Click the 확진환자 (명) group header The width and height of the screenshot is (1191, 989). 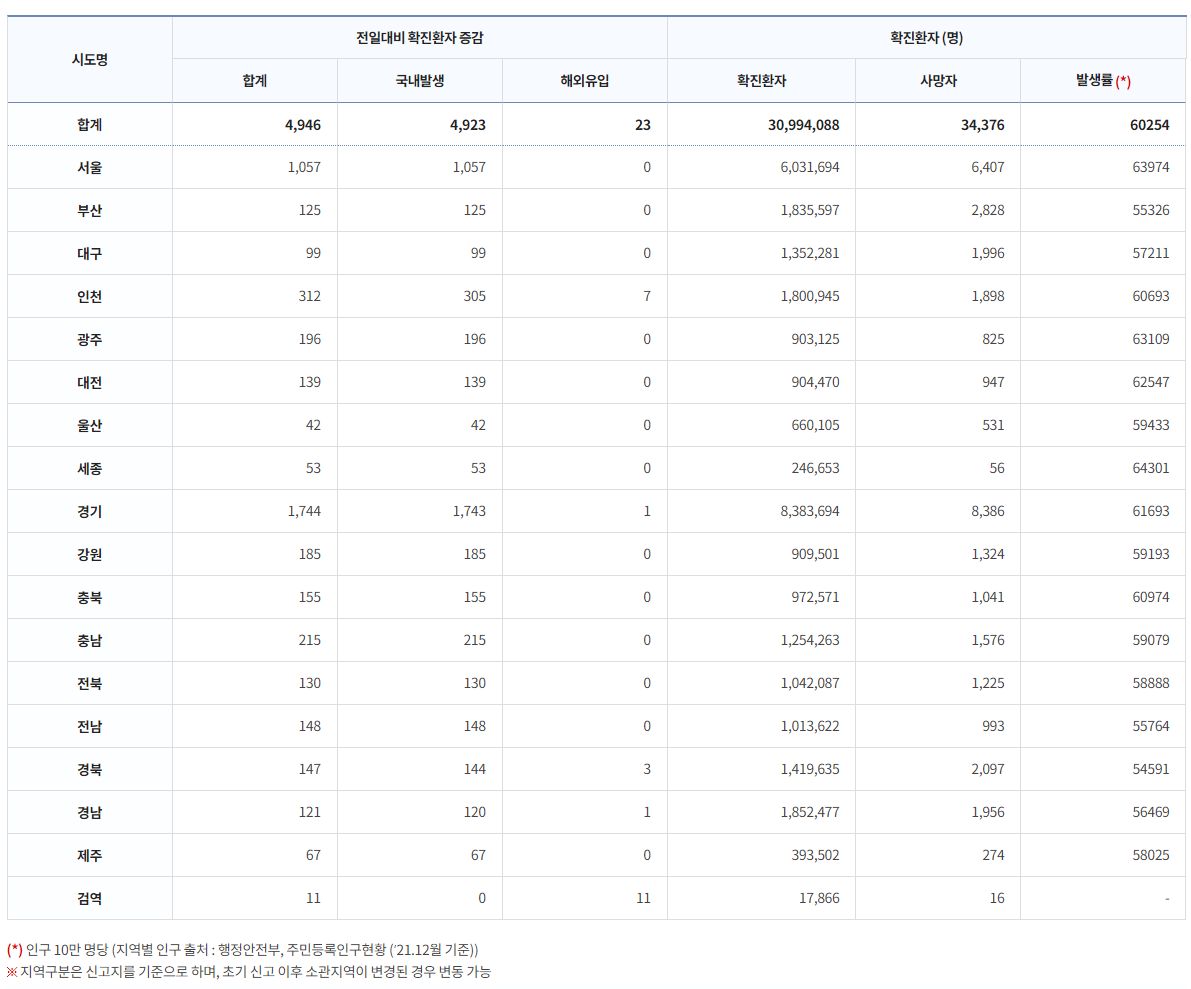[x=926, y=37]
